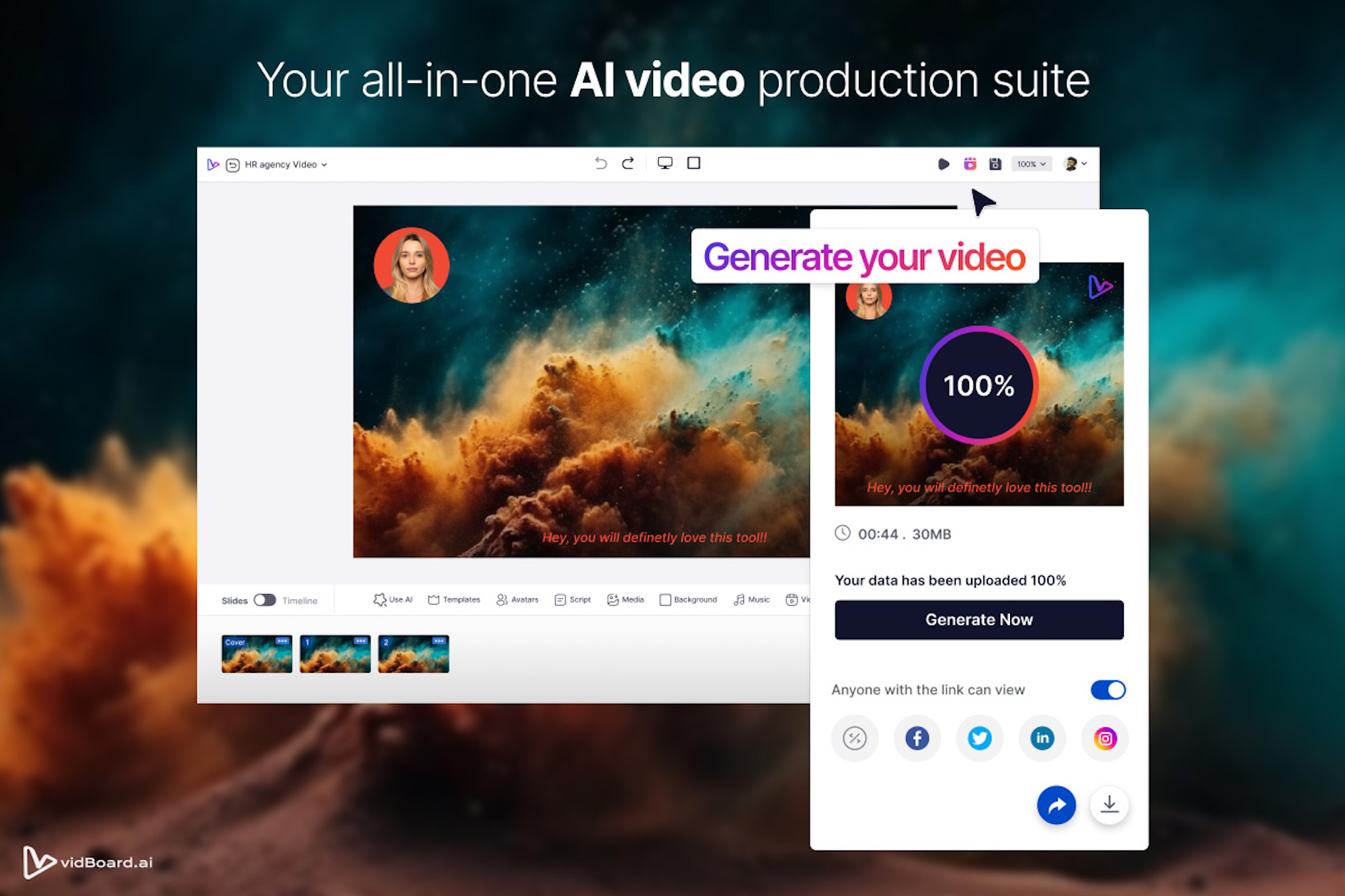This screenshot has width=1345, height=896.
Task: Open options menu on slide 1
Action: [361, 641]
